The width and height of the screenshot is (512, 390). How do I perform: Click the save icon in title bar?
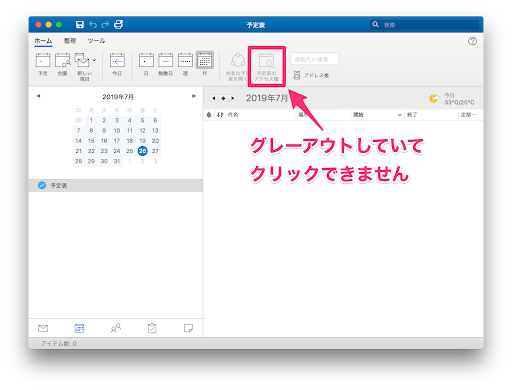tap(80, 24)
